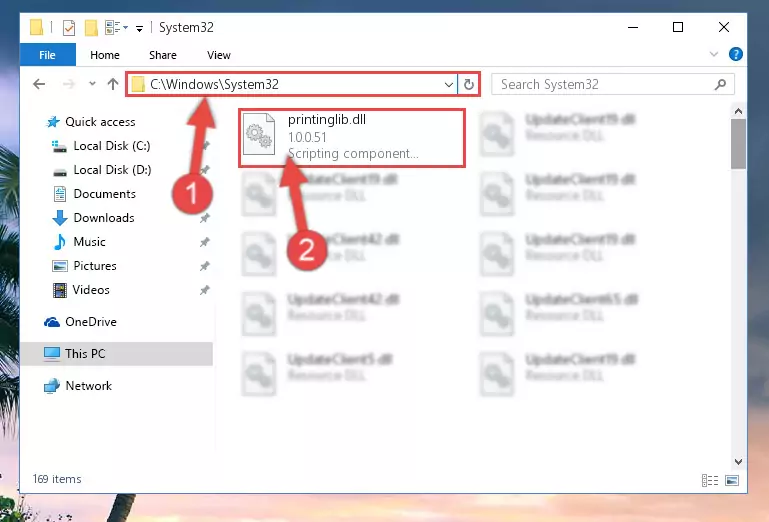
Task: Open Help with the question mark icon
Action: [x=735, y=54]
